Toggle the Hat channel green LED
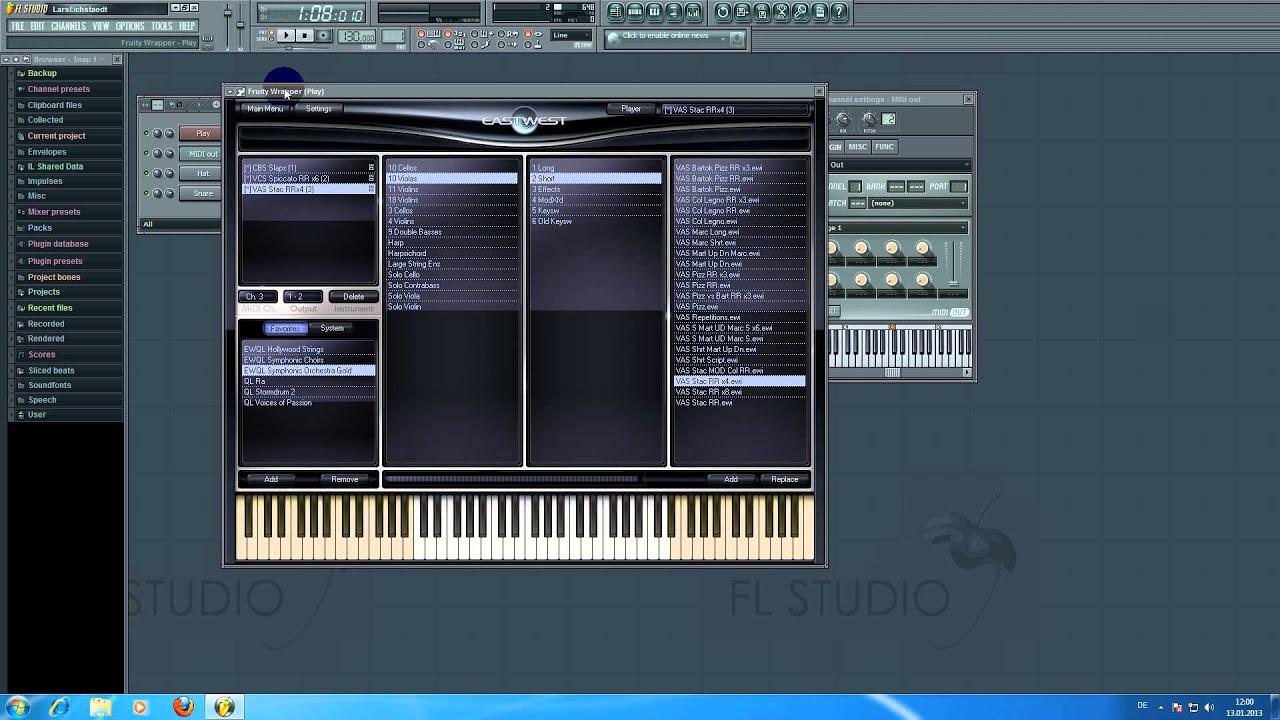This screenshot has width=1280, height=720. (x=146, y=173)
